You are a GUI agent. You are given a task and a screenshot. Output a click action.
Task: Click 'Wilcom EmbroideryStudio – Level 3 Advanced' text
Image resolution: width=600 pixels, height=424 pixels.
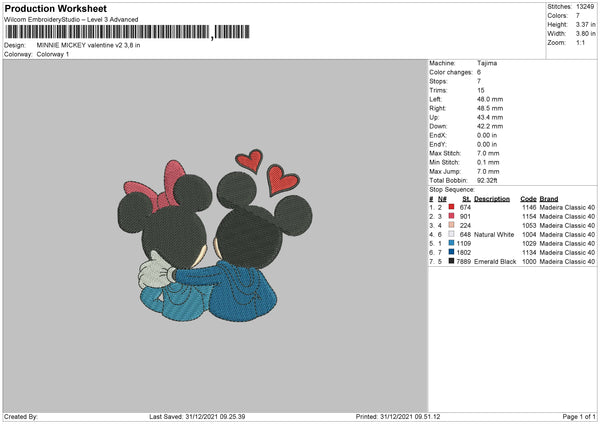[x=71, y=20]
